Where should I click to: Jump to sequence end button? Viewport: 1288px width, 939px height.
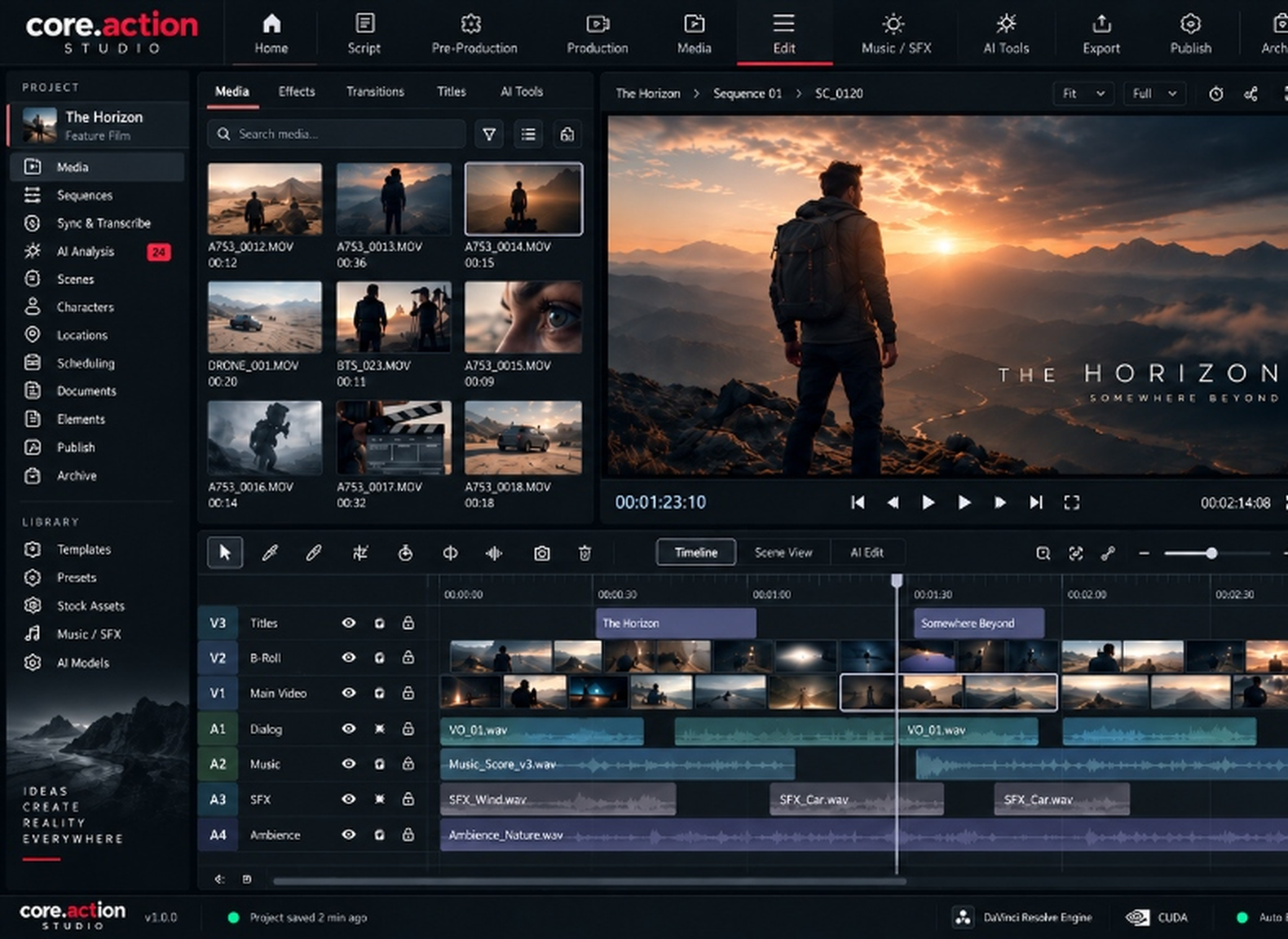coord(1035,502)
